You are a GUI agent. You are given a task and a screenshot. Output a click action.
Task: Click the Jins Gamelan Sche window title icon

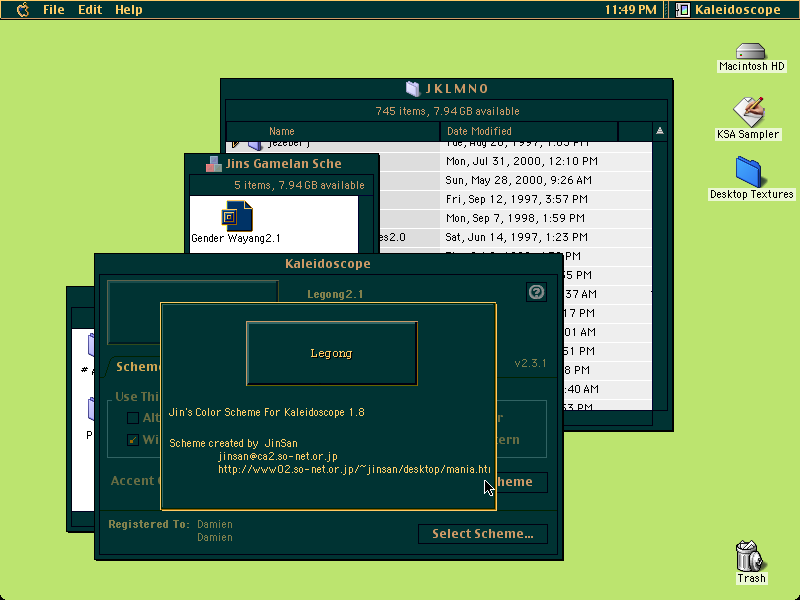(213, 164)
